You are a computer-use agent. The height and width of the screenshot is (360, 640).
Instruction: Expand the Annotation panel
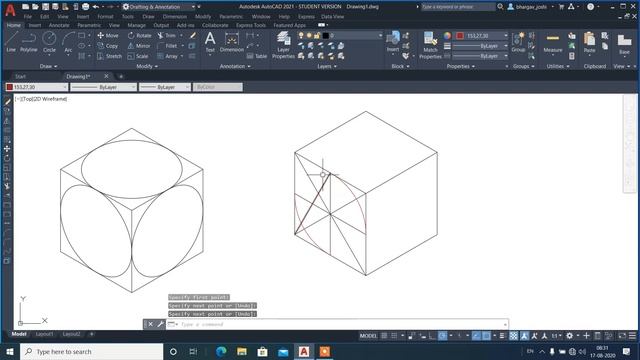(235, 66)
